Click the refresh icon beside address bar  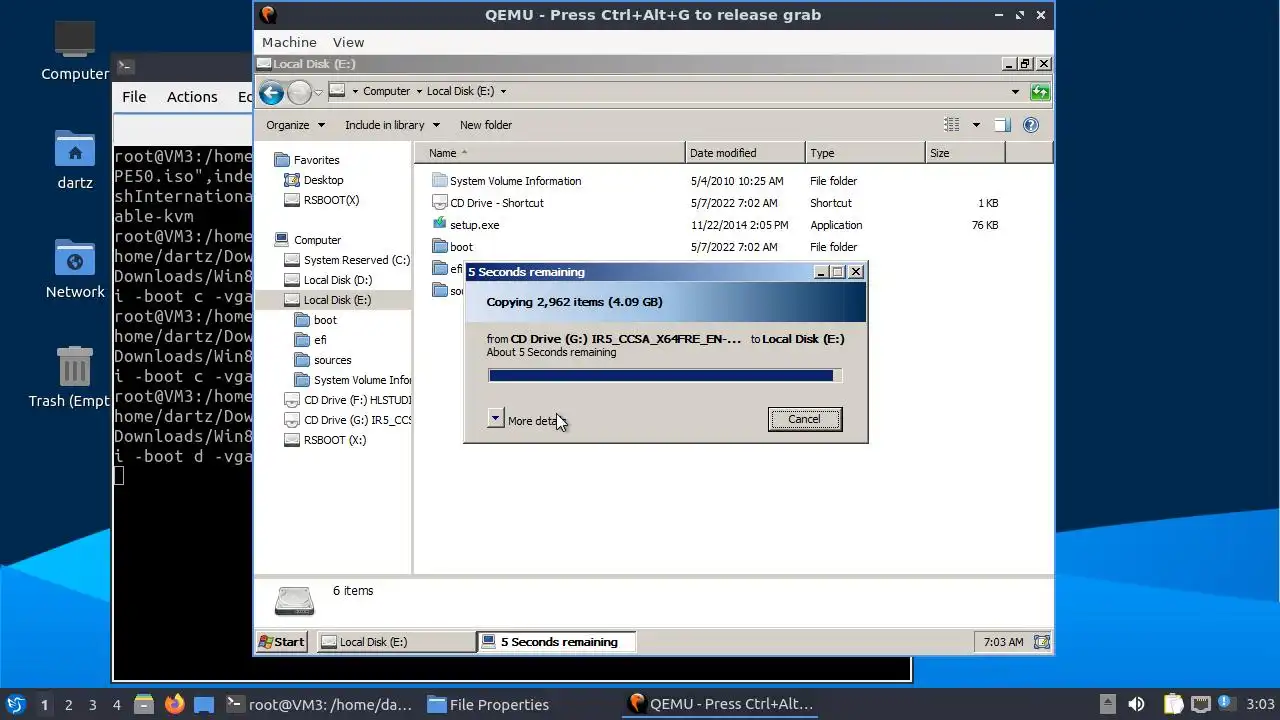coord(1040,92)
